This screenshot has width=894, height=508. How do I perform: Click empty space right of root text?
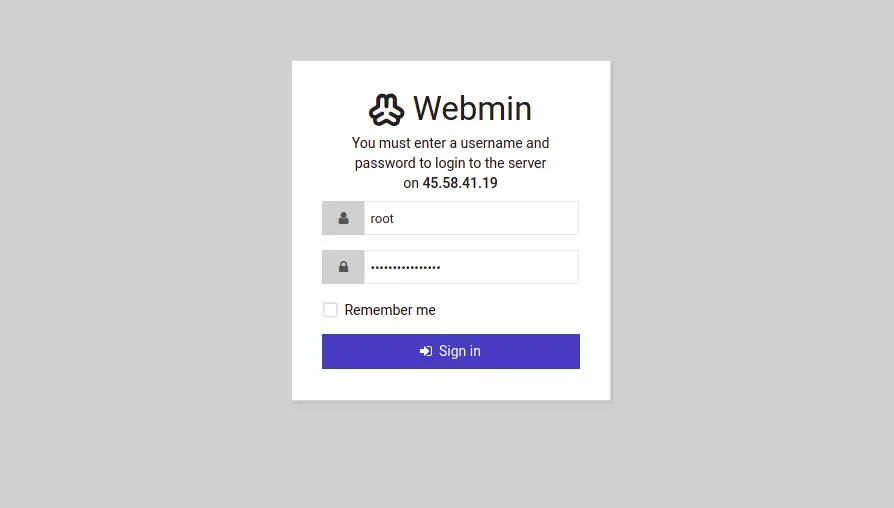click(486, 218)
